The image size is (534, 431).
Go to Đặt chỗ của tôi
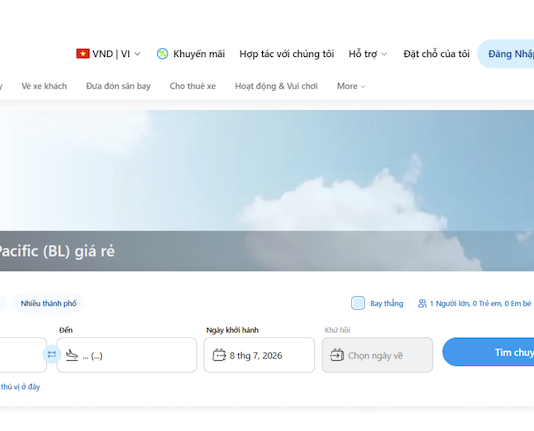pyautogui.click(x=436, y=54)
